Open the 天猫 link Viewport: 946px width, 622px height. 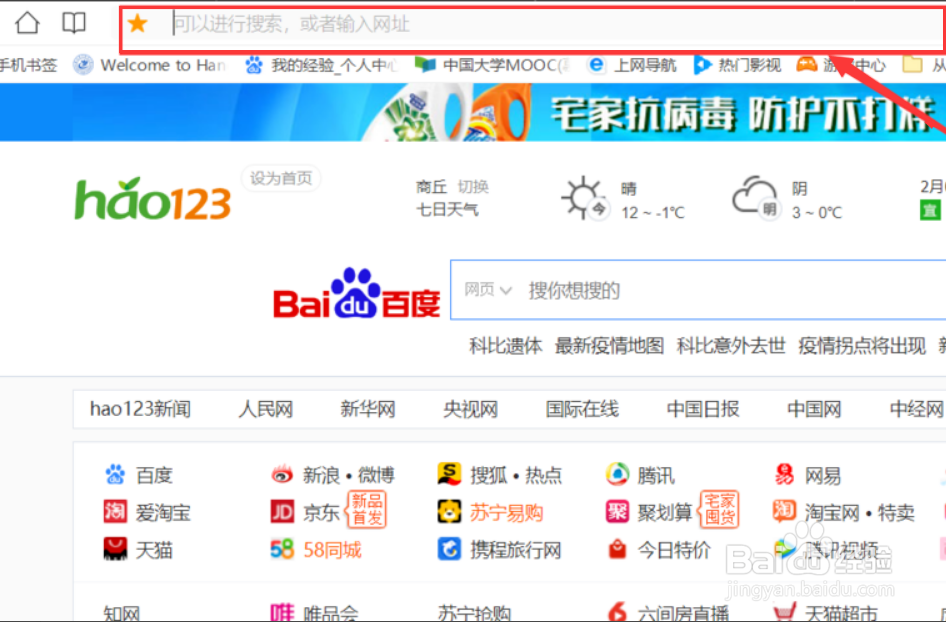[x=154, y=550]
